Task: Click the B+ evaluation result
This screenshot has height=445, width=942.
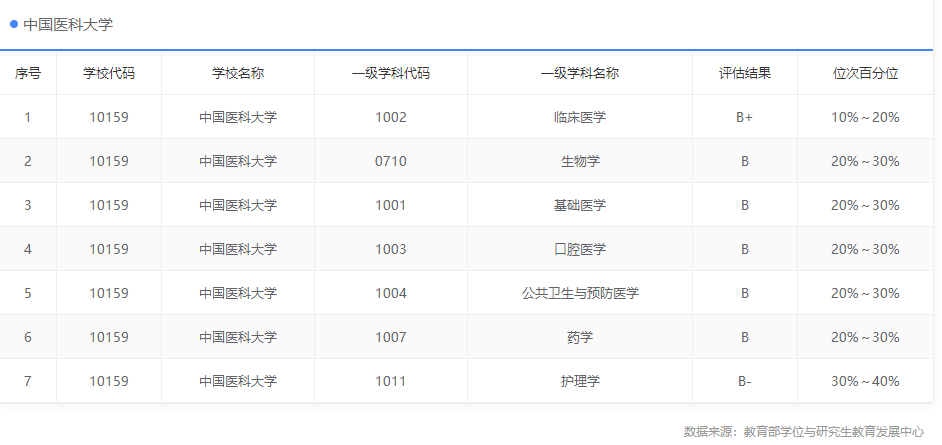Action: click(x=744, y=117)
